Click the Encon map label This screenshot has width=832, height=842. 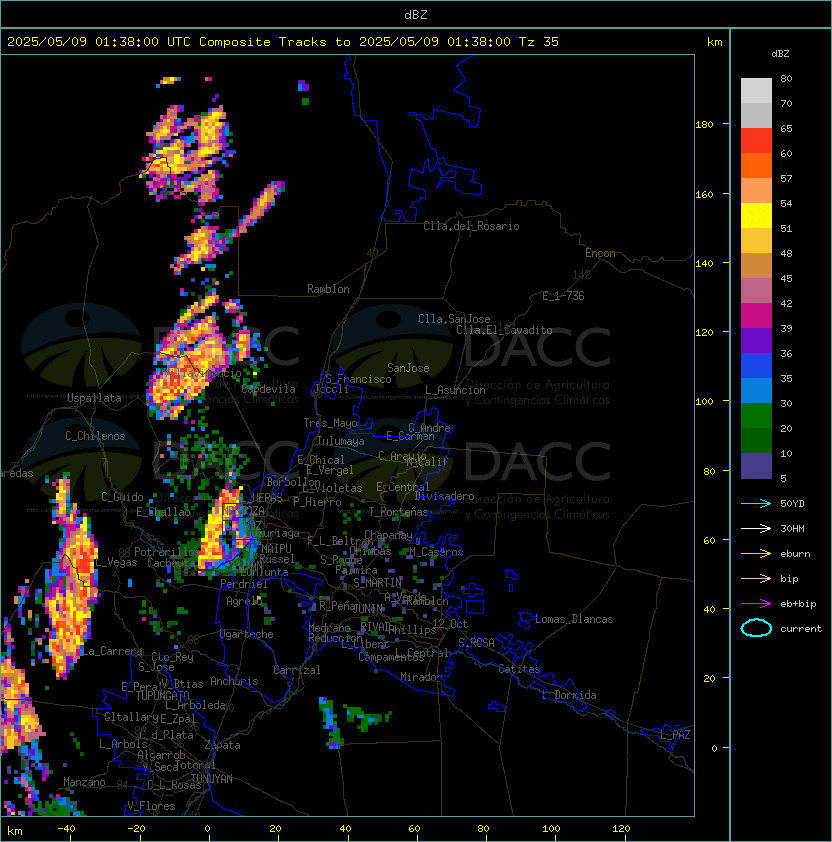tap(600, 253)
